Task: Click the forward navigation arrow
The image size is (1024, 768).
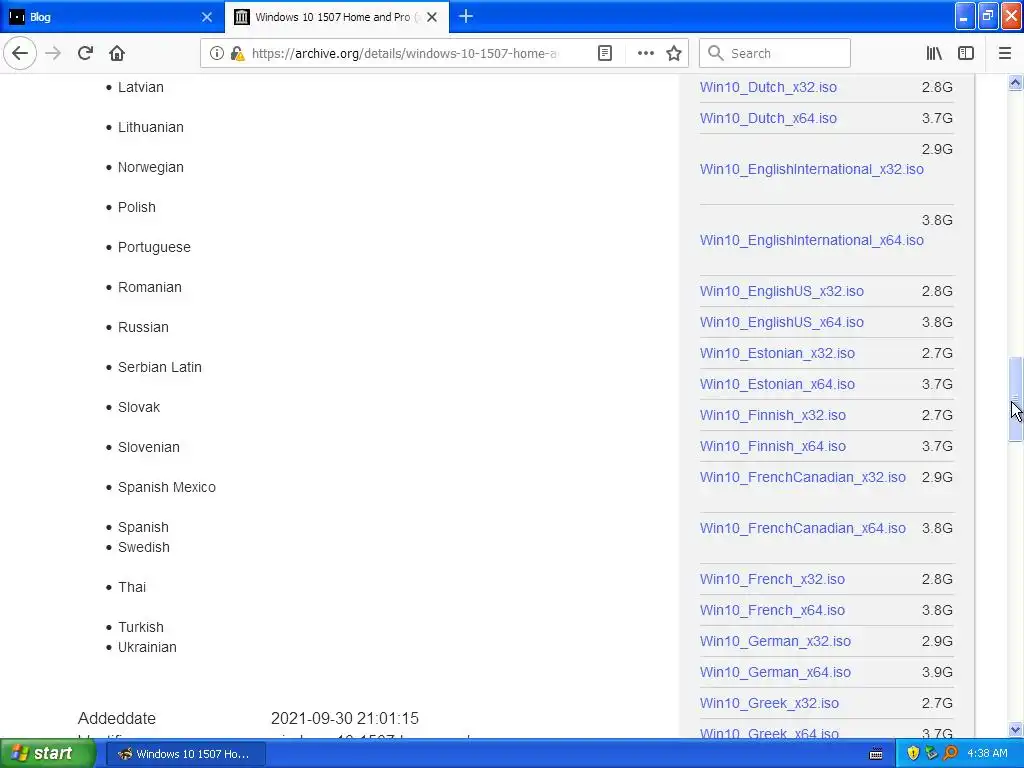Action: [54, 53]
